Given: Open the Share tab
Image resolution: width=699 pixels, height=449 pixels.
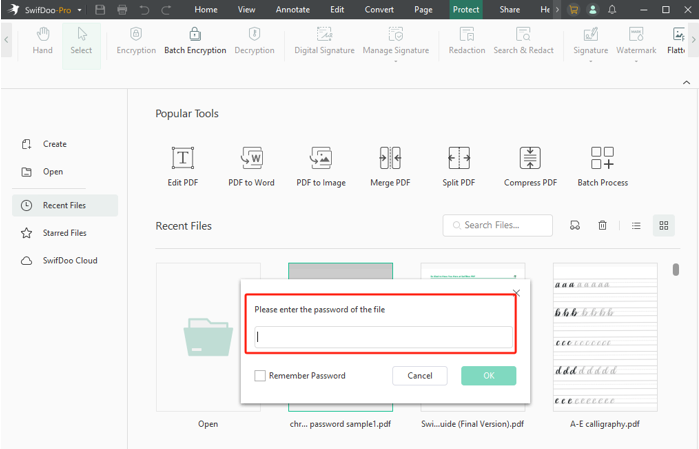Looking at the screenshot, I should pyautogui.click(x=510, y=9).
